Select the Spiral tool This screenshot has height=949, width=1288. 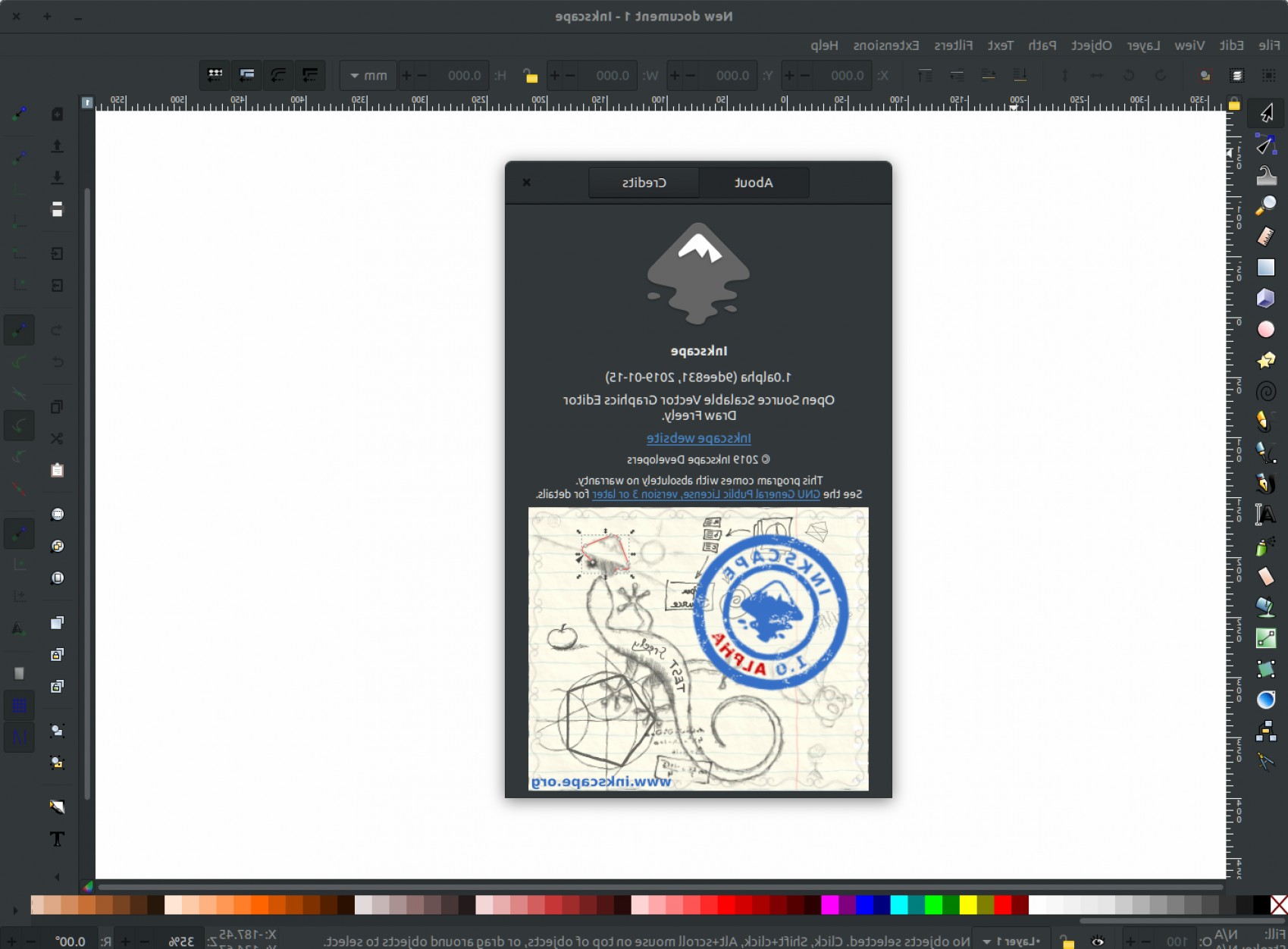pyautogui.click(x=1266, y=392)
